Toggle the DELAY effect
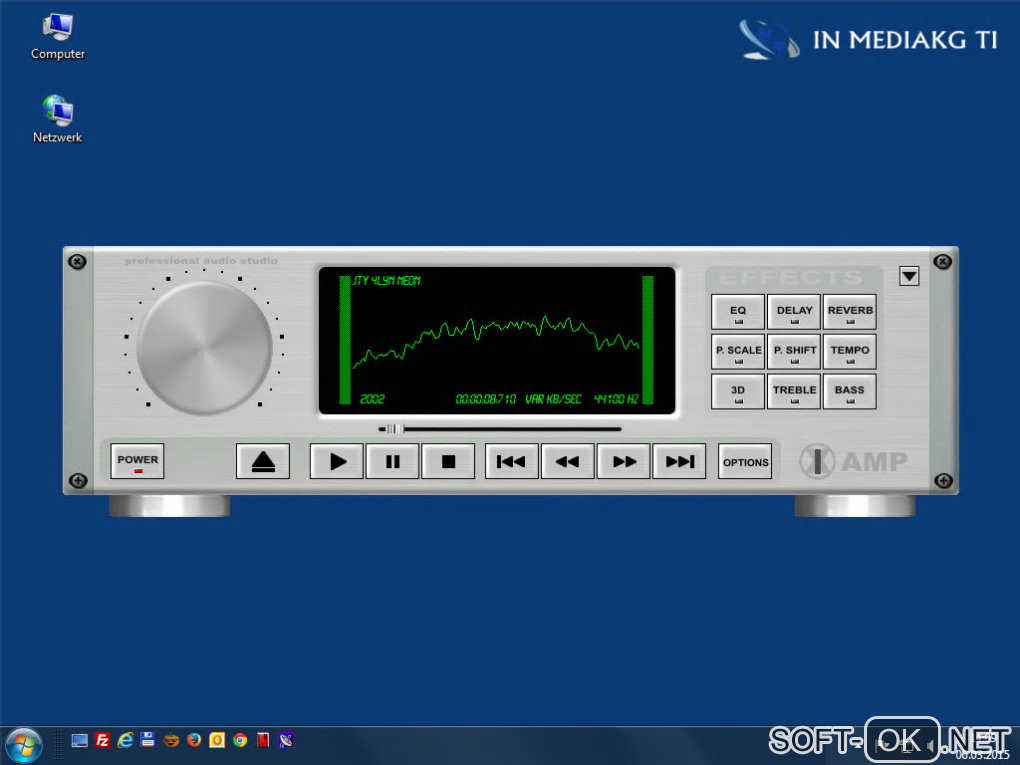Image resolution: width=1020 pixels, height=765 pixels. click(x=794, y=312)
